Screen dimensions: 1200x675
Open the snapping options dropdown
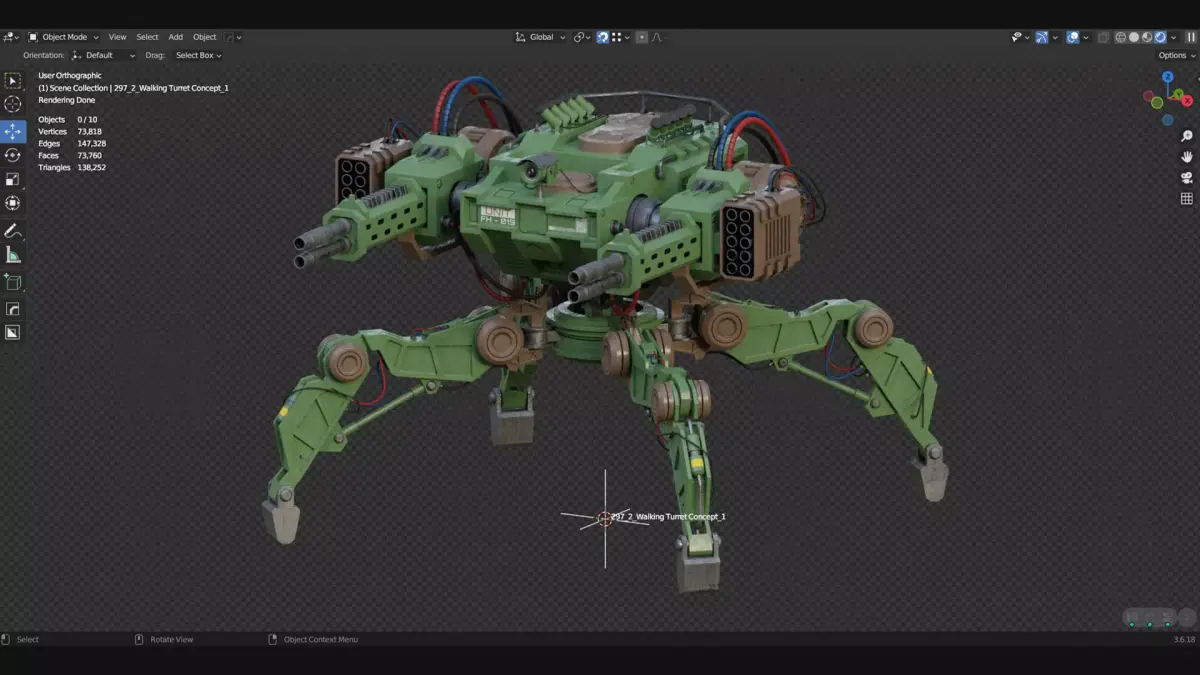point(621,37)
